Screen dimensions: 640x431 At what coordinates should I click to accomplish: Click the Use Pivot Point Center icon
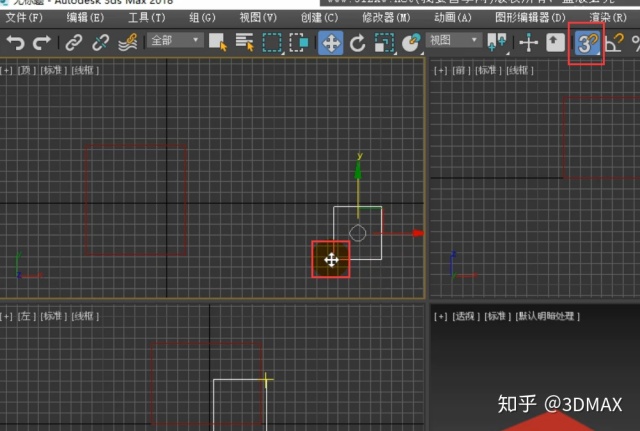pyautogui.click(x=497, y=42)
